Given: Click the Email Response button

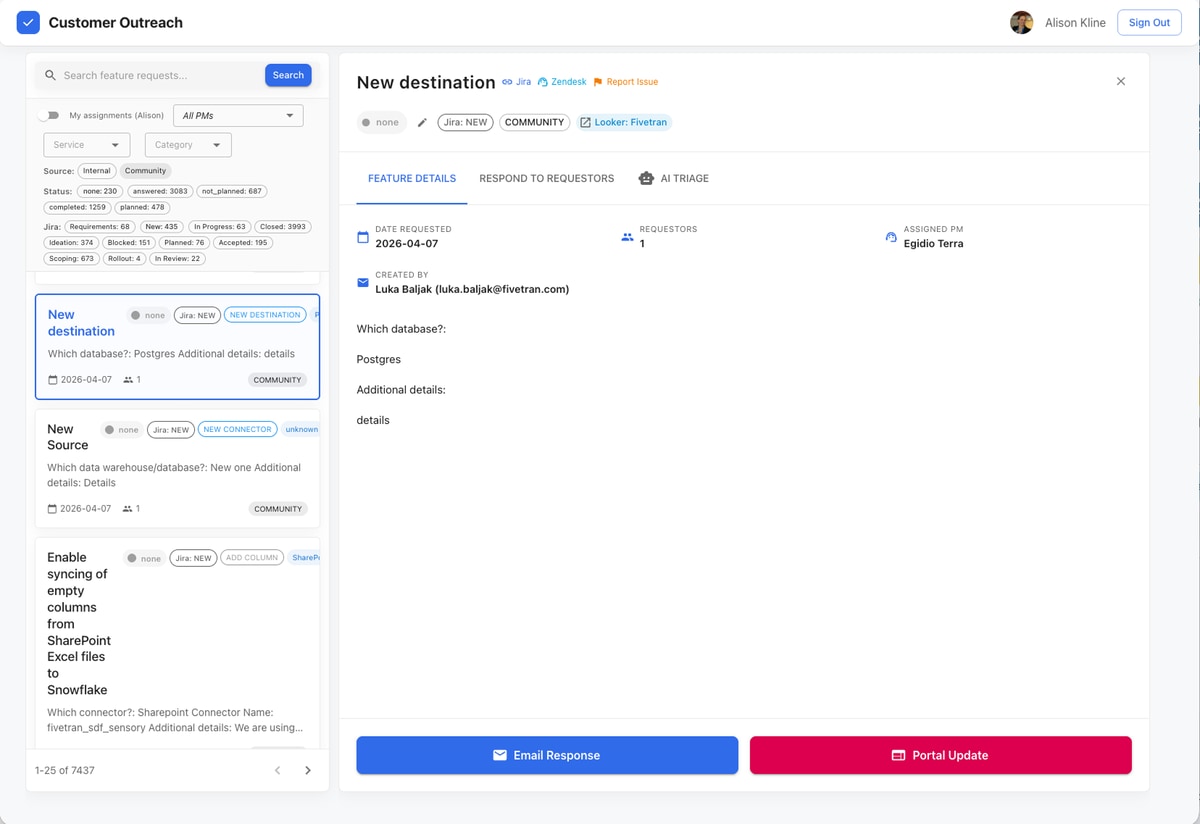Looking at the screenshot, I should pyautogui.click(x=547, y=755).
